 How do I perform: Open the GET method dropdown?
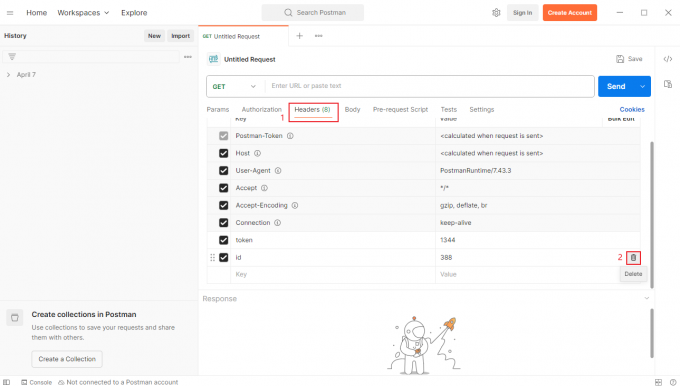pos(234,86)
